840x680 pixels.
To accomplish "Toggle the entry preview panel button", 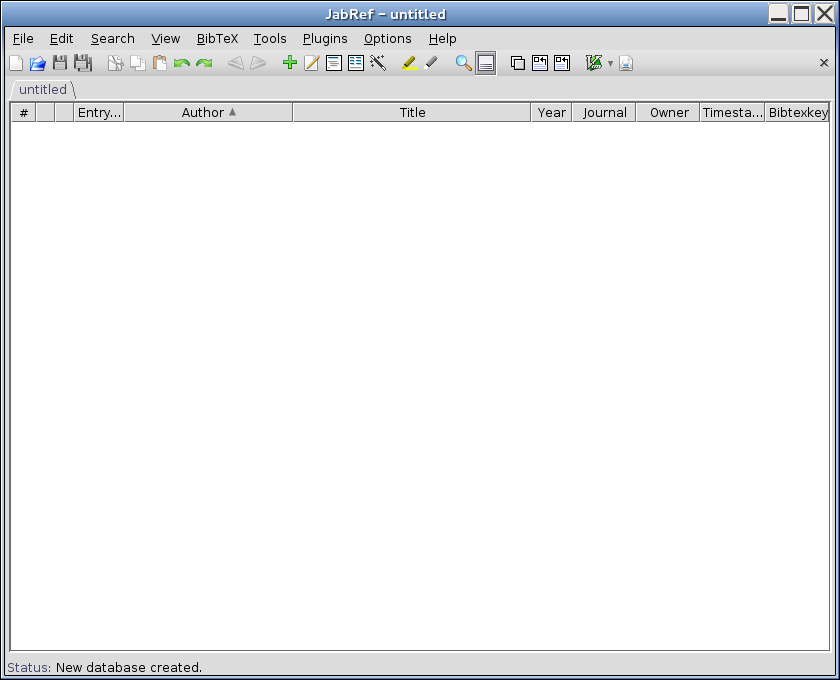I will click(486, 63).
